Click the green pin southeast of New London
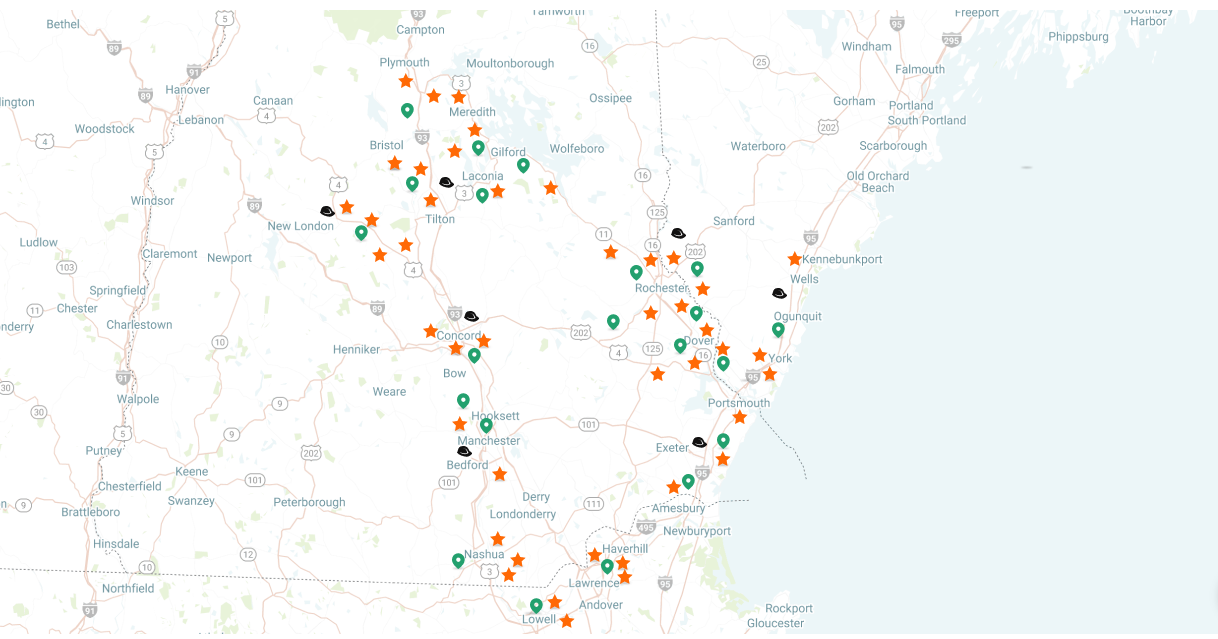1218x639 pixels. [361, 232]
